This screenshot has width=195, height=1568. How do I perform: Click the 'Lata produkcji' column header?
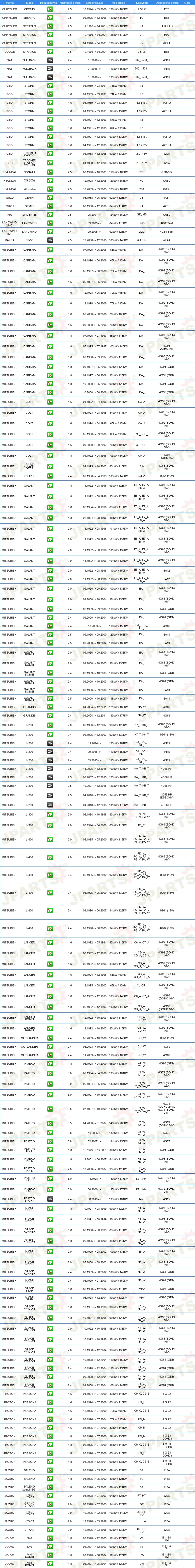click(95, 2)
